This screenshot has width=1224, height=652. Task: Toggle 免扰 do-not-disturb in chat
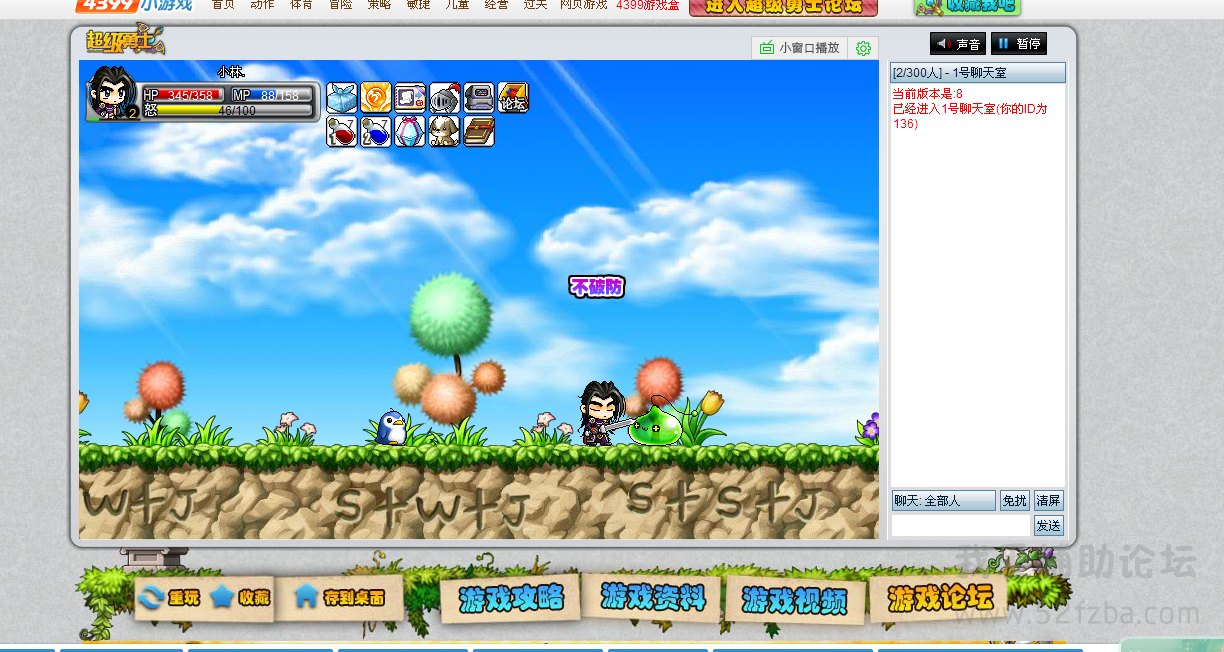1014,501
